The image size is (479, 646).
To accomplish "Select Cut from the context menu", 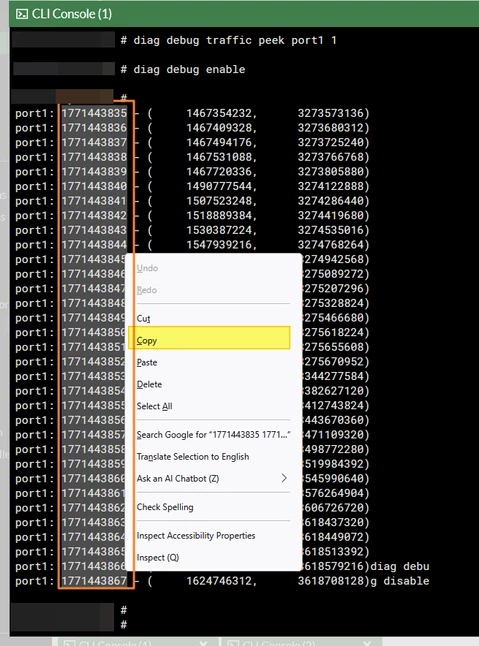I will point(143,318).
